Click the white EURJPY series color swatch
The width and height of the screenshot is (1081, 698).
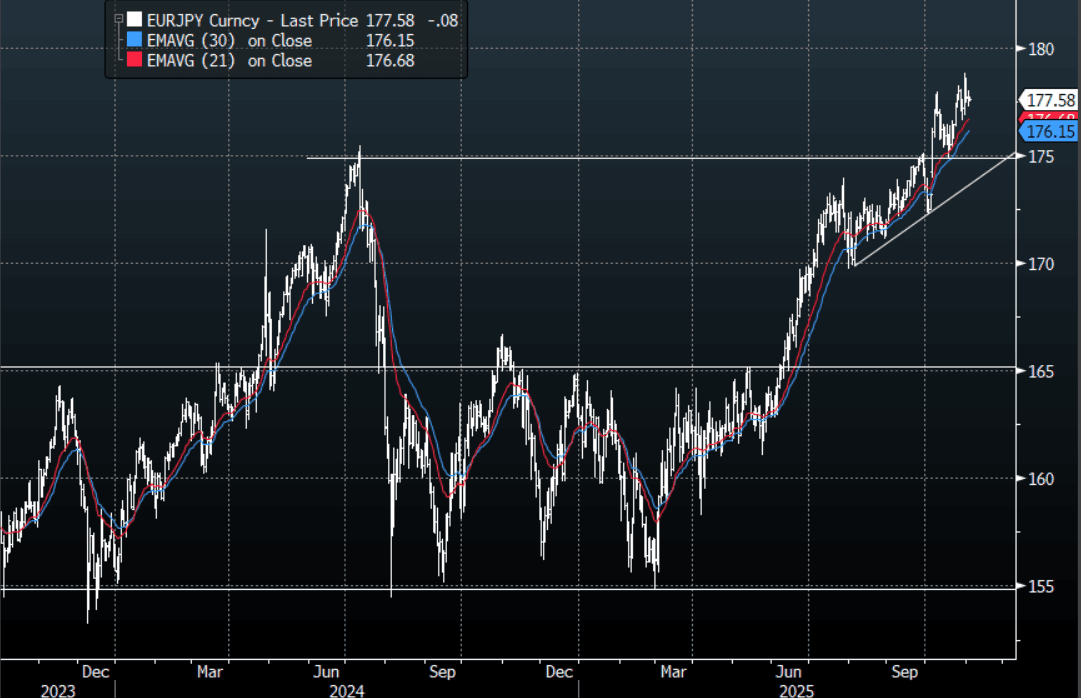point(136,19)
